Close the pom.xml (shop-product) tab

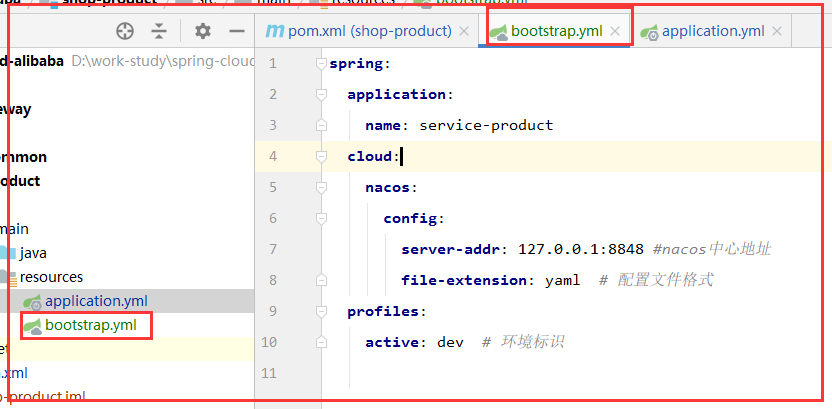point(464,31)
